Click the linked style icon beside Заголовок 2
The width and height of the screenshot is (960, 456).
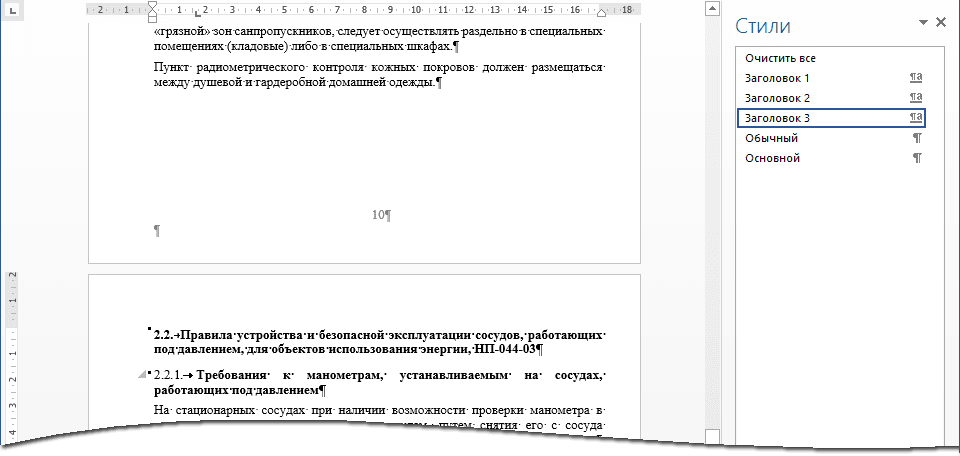click(915, 98)
